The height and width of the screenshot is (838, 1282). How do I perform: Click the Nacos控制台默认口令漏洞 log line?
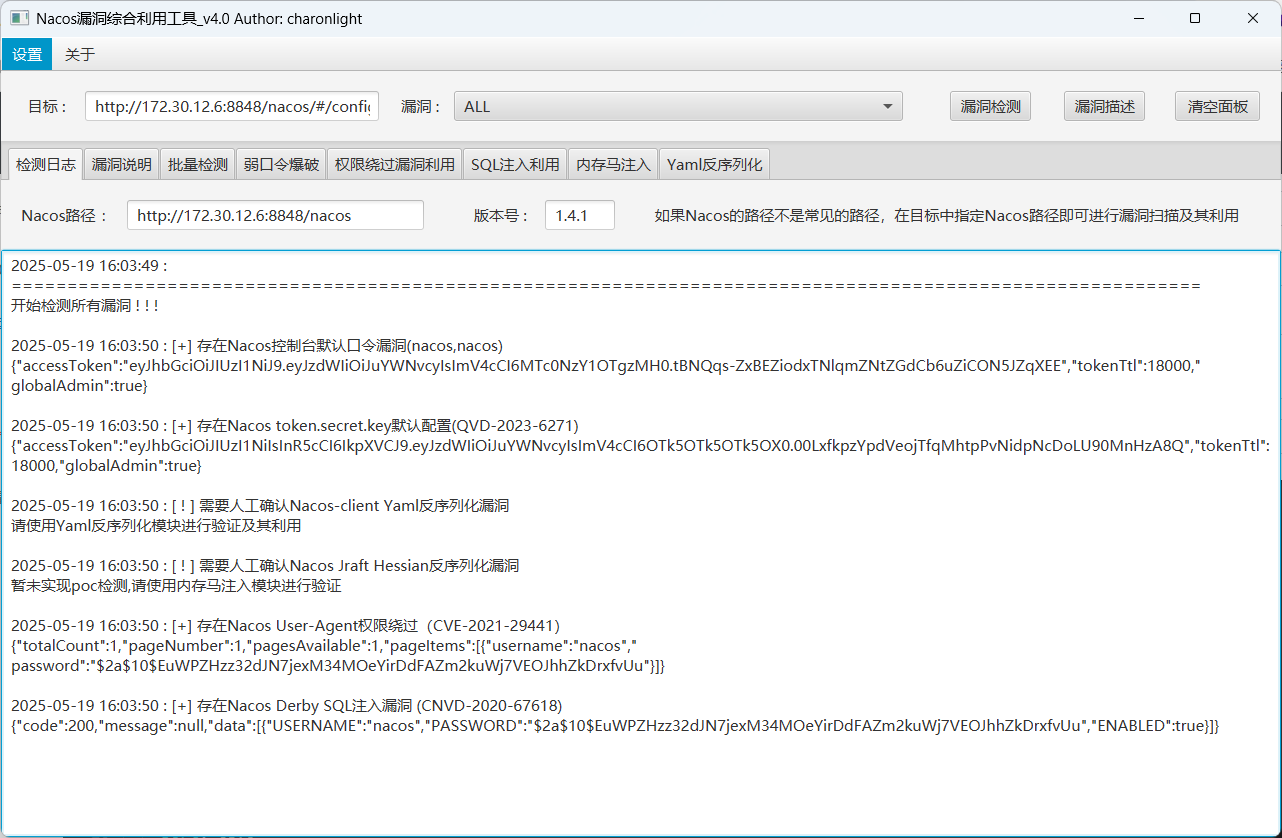coord(257,345)
